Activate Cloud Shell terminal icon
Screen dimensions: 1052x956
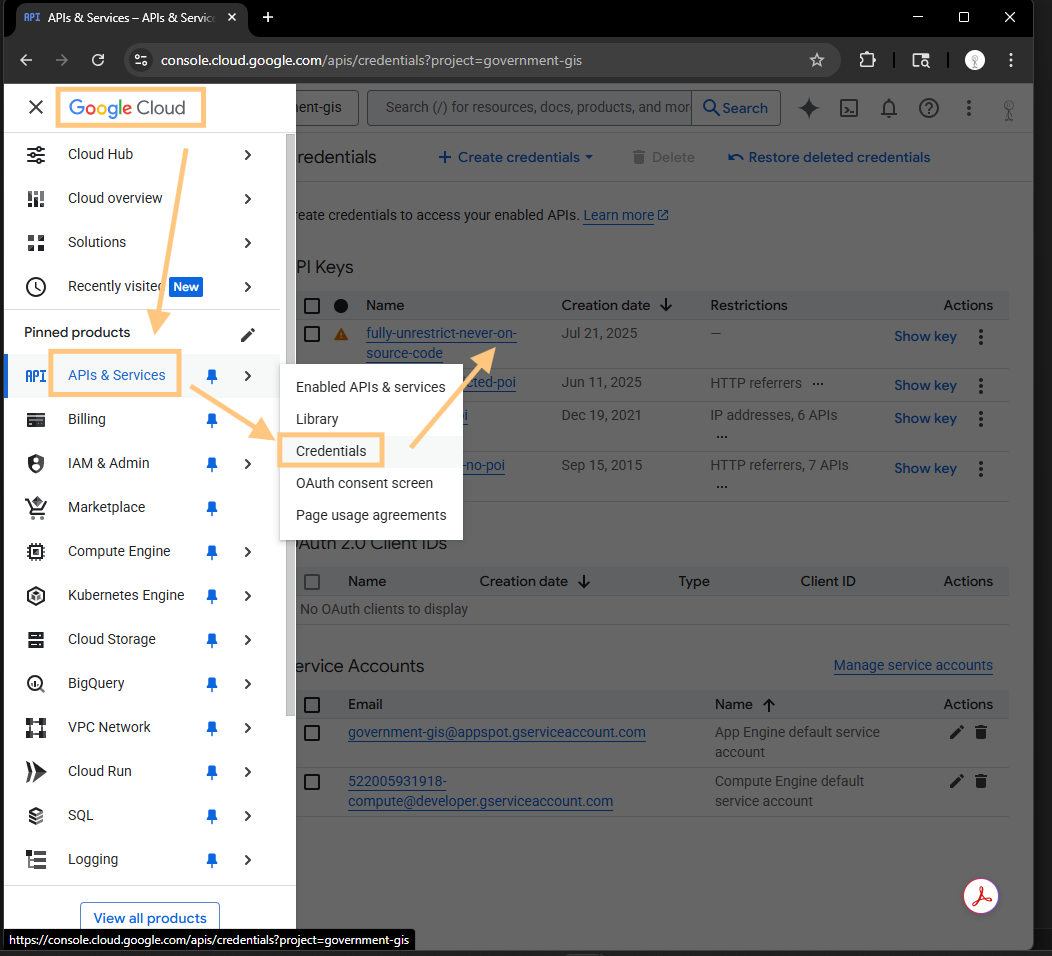(849, 108)
